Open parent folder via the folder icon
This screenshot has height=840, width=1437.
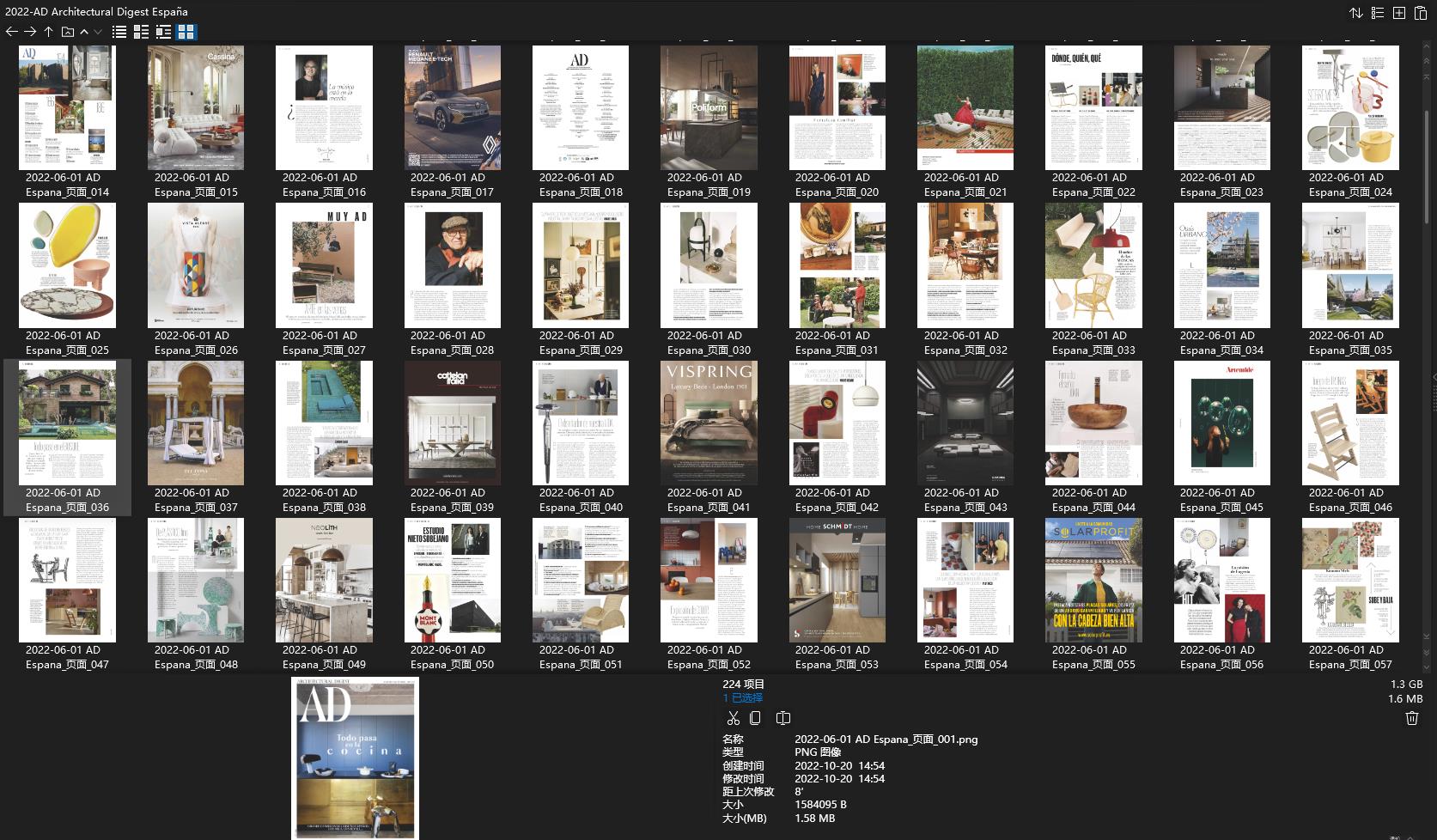tap(67, 32)
